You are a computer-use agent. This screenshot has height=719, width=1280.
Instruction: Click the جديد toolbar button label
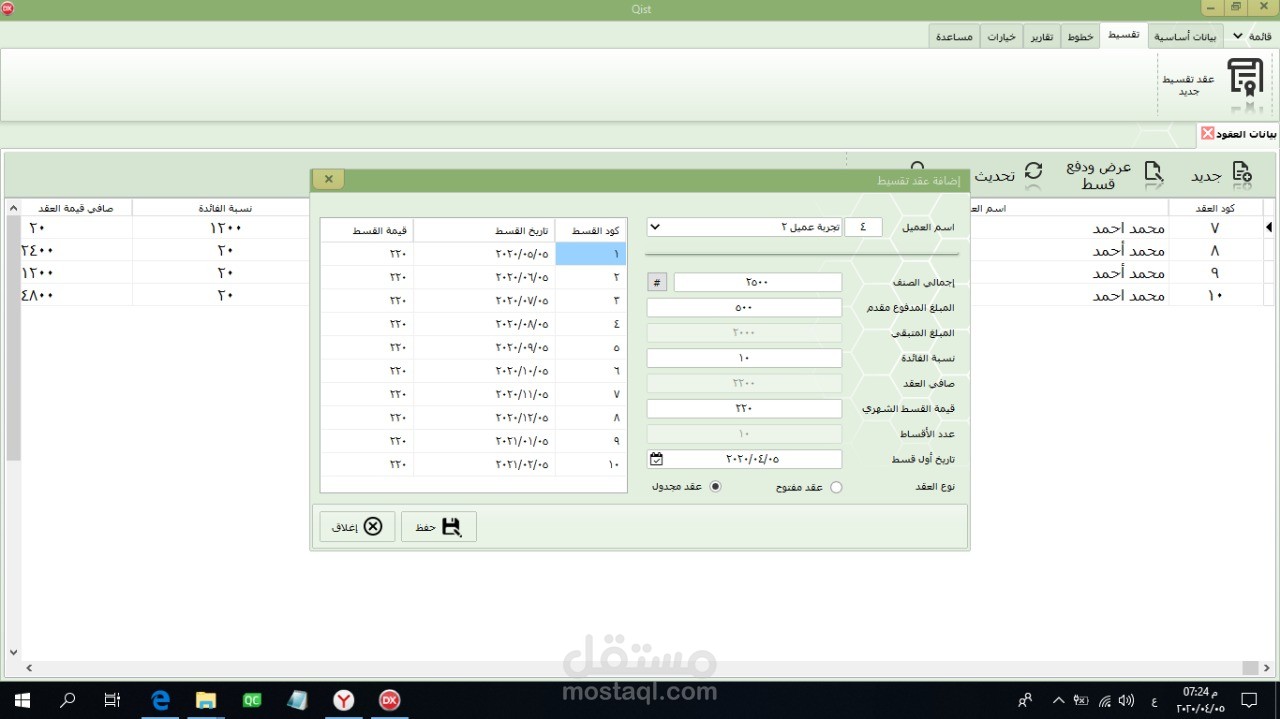pyautogui.click(x=1206, y=176)
